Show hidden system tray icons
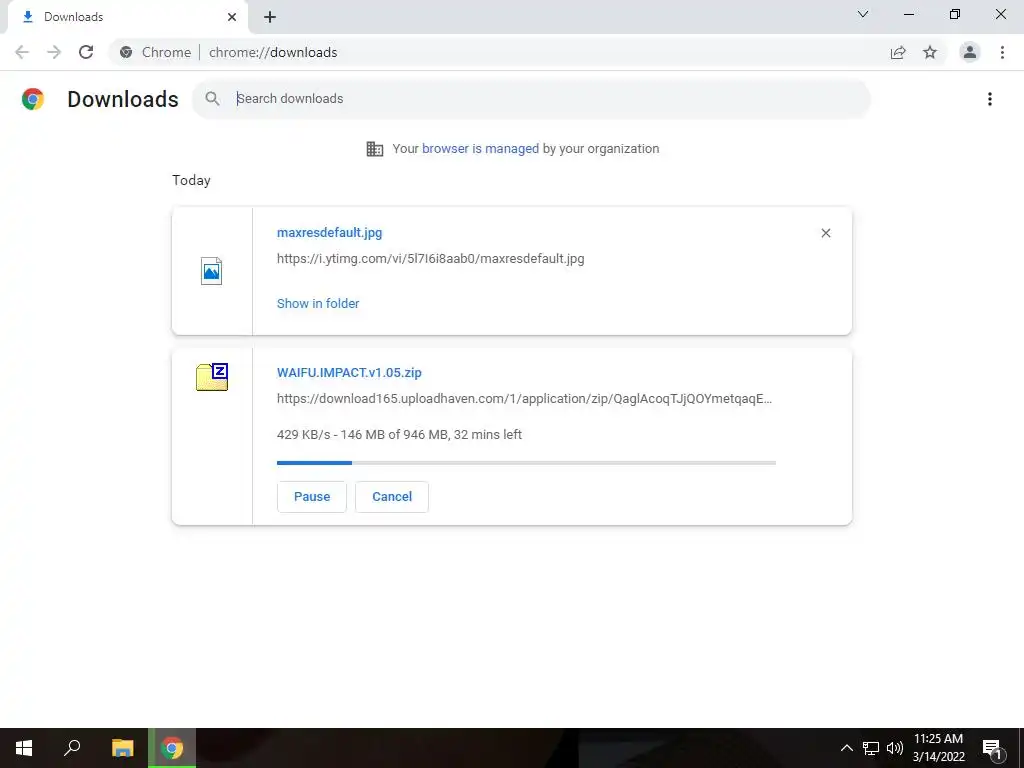 tap(846, 748)
